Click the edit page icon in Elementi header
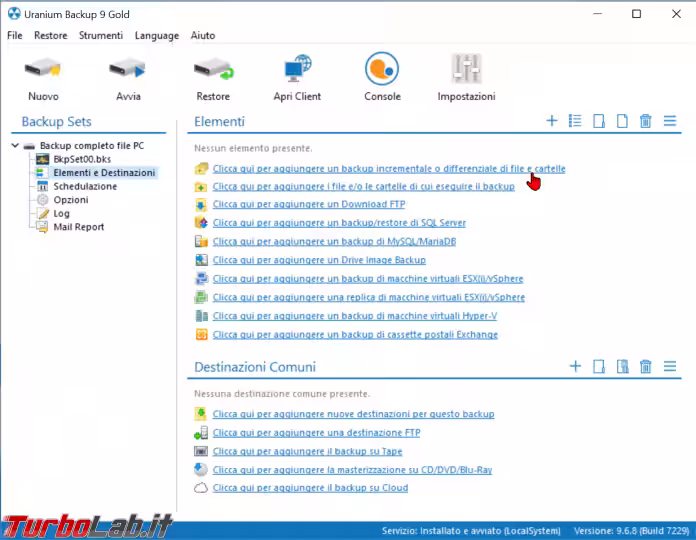The image size is (696, 540). (599, 121)
